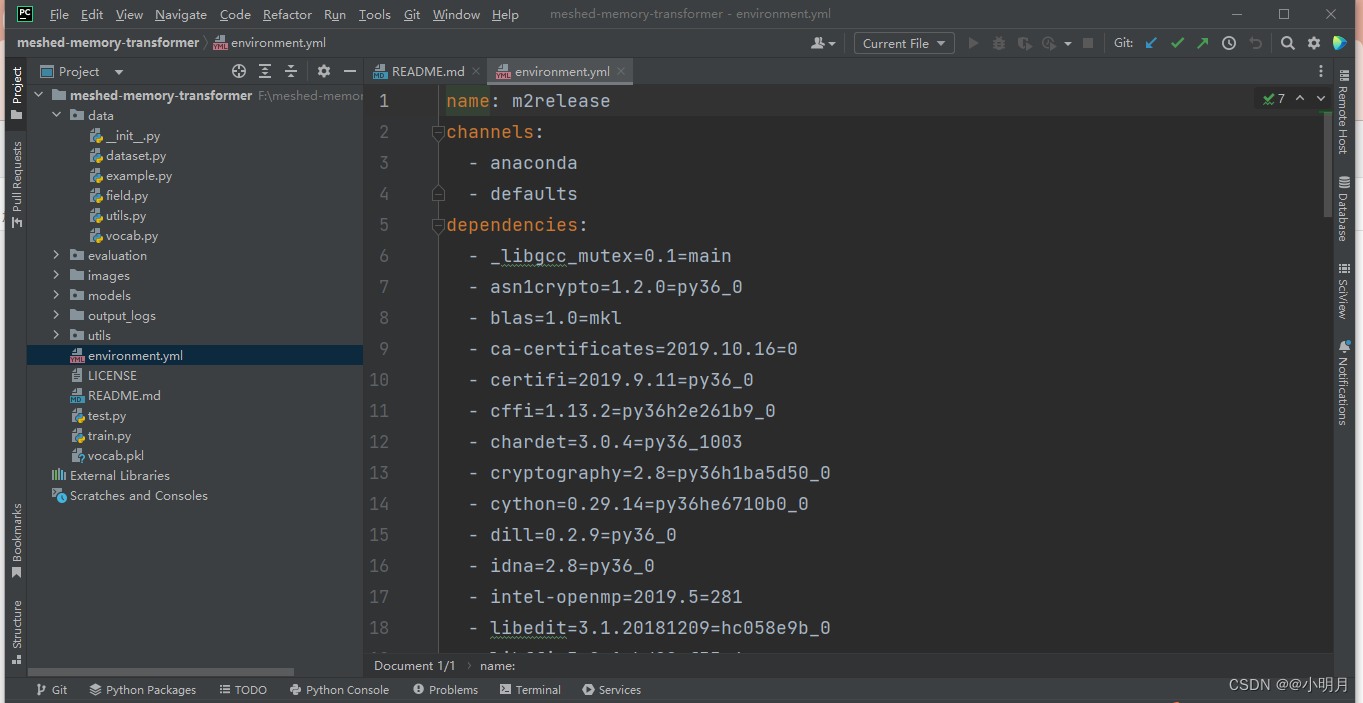Open Code With Me user dropdown
This screenshot has height=703, width=1363.
pyautogui.click(x=824, y=43)
